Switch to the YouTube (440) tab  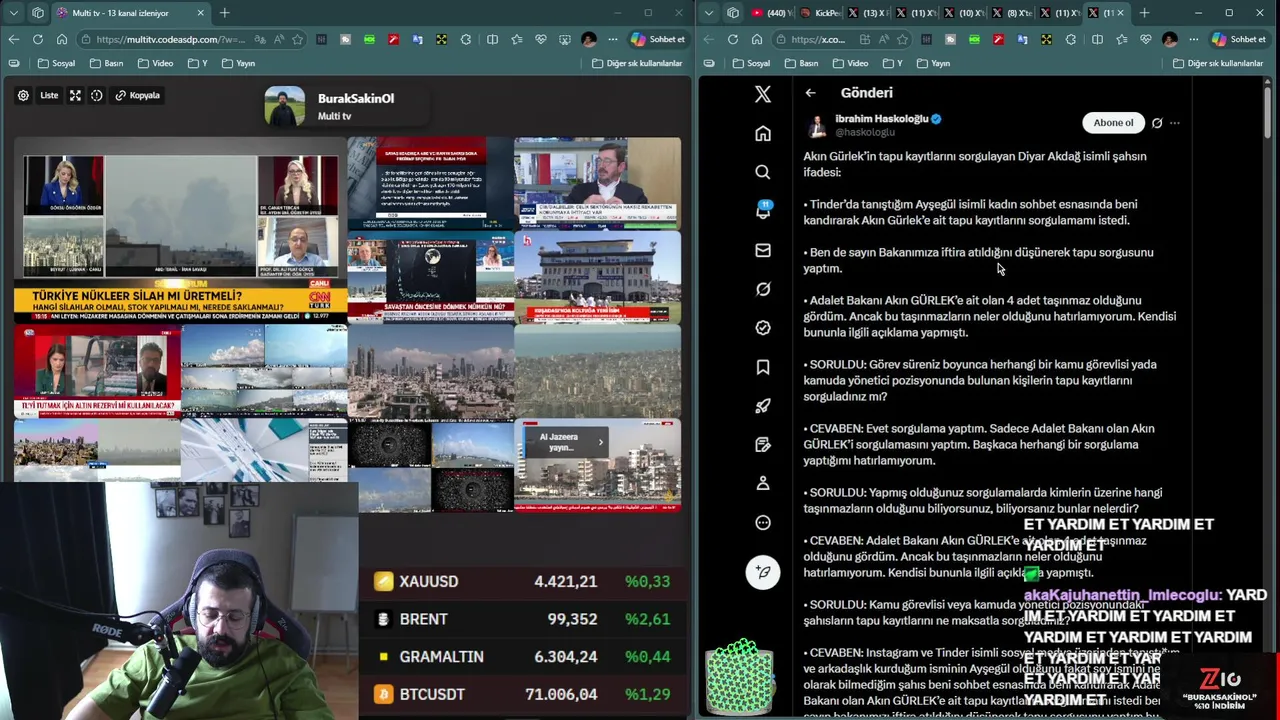(x=770, y=13)
